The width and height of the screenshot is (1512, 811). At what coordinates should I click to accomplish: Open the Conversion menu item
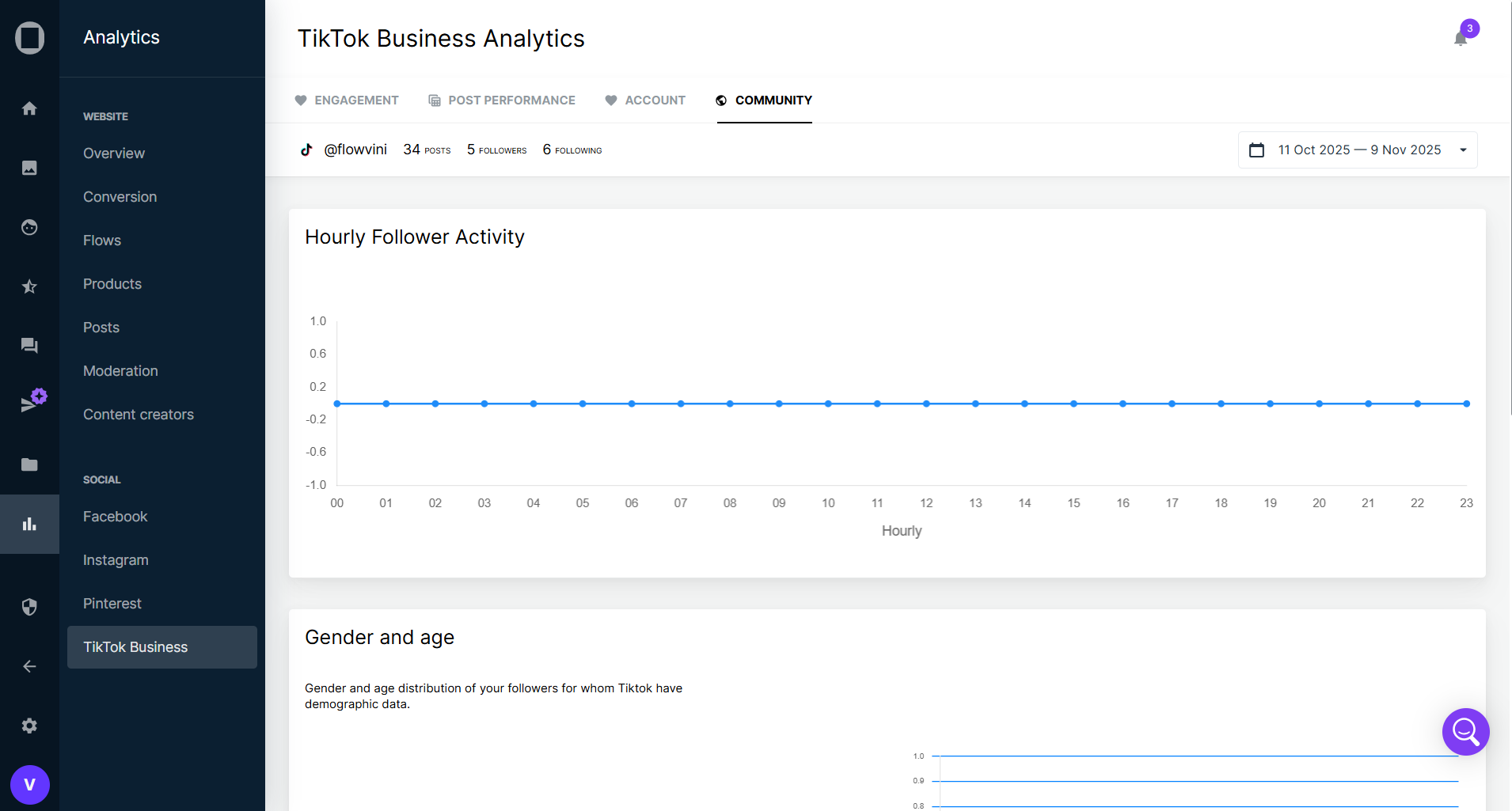pos(120,197)
